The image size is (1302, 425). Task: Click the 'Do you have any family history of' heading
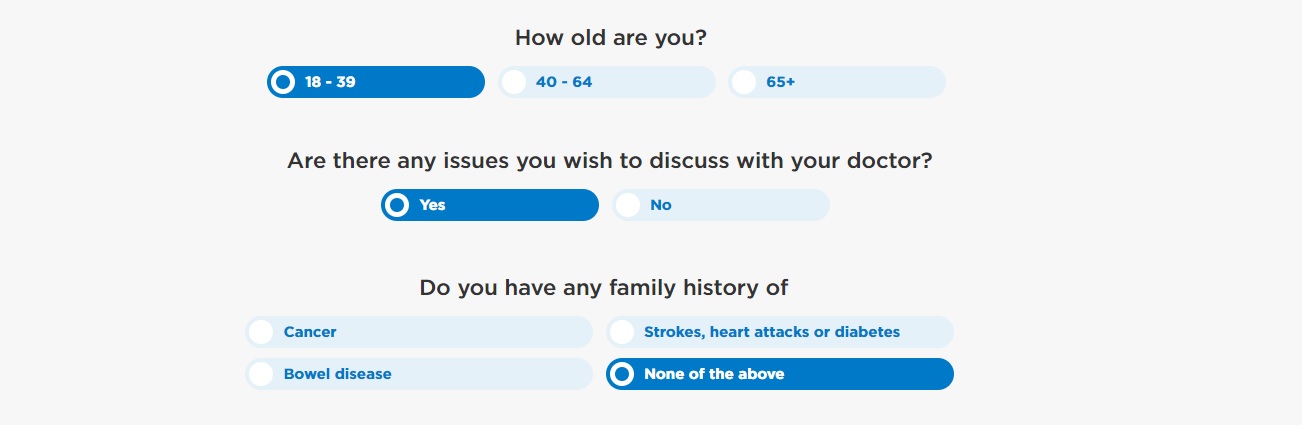pyautogui.click(x=604, y=288)
